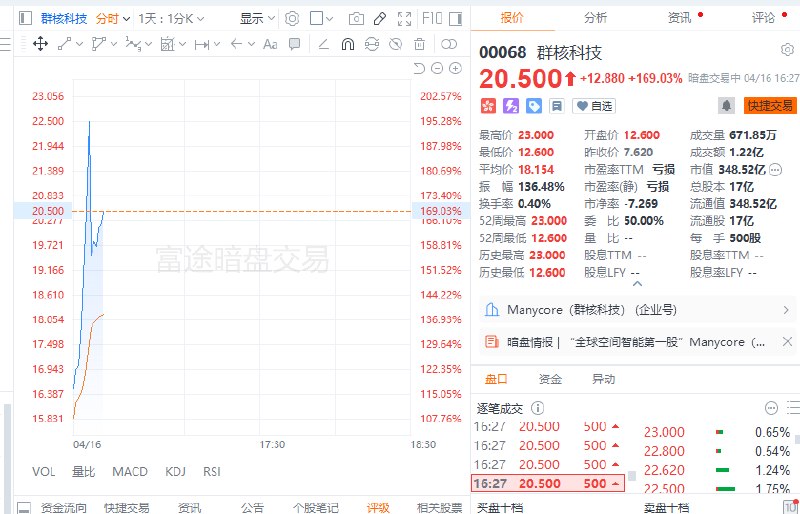Toggle drawing sync icon
The image size is (800, 514).
tap(372, 44)
